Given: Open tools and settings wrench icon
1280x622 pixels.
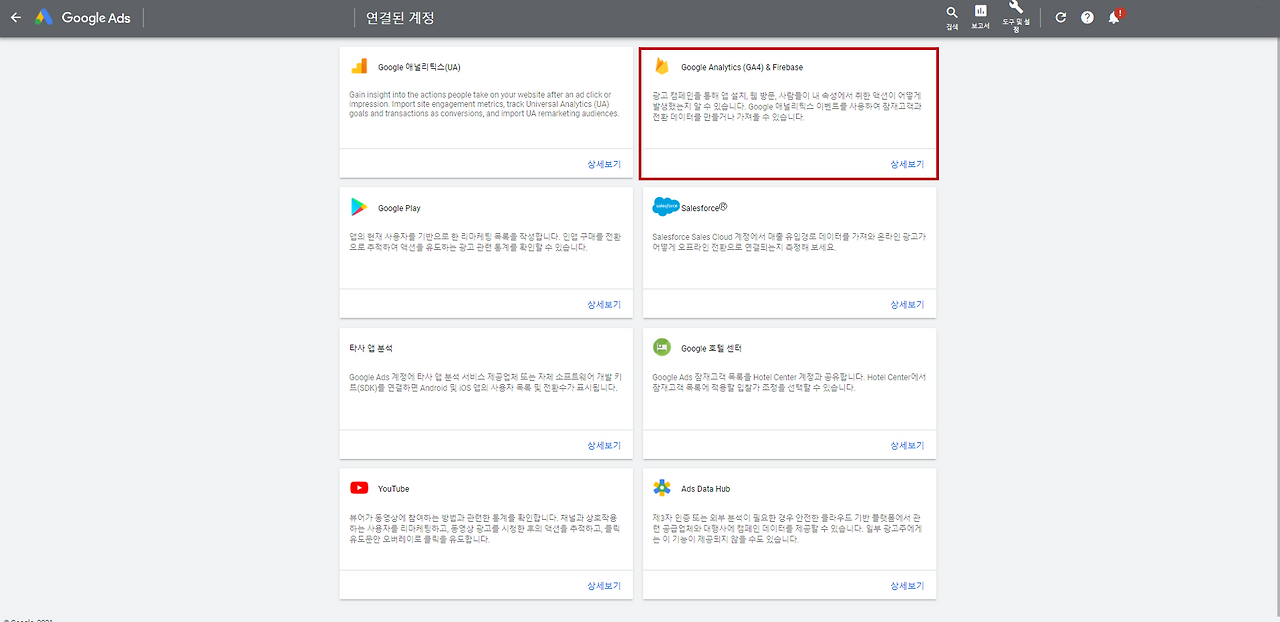Looking at the screenshot, I should 1016,8.
